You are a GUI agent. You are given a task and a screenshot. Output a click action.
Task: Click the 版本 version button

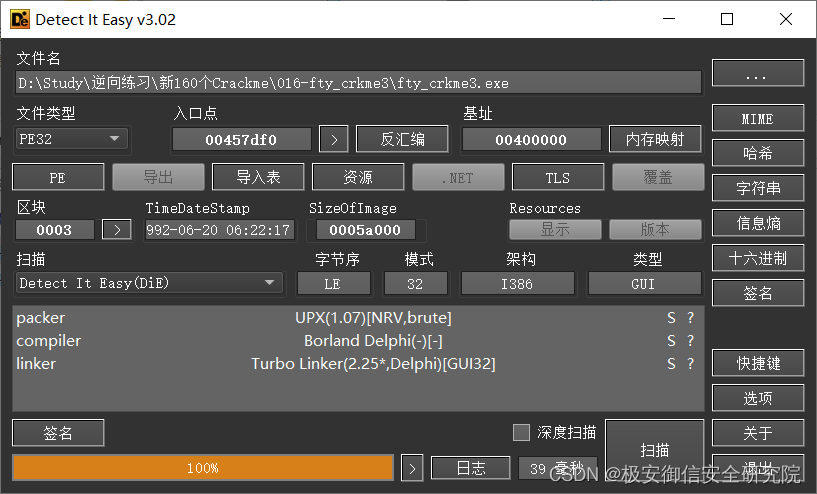click(x=655, y=229)
